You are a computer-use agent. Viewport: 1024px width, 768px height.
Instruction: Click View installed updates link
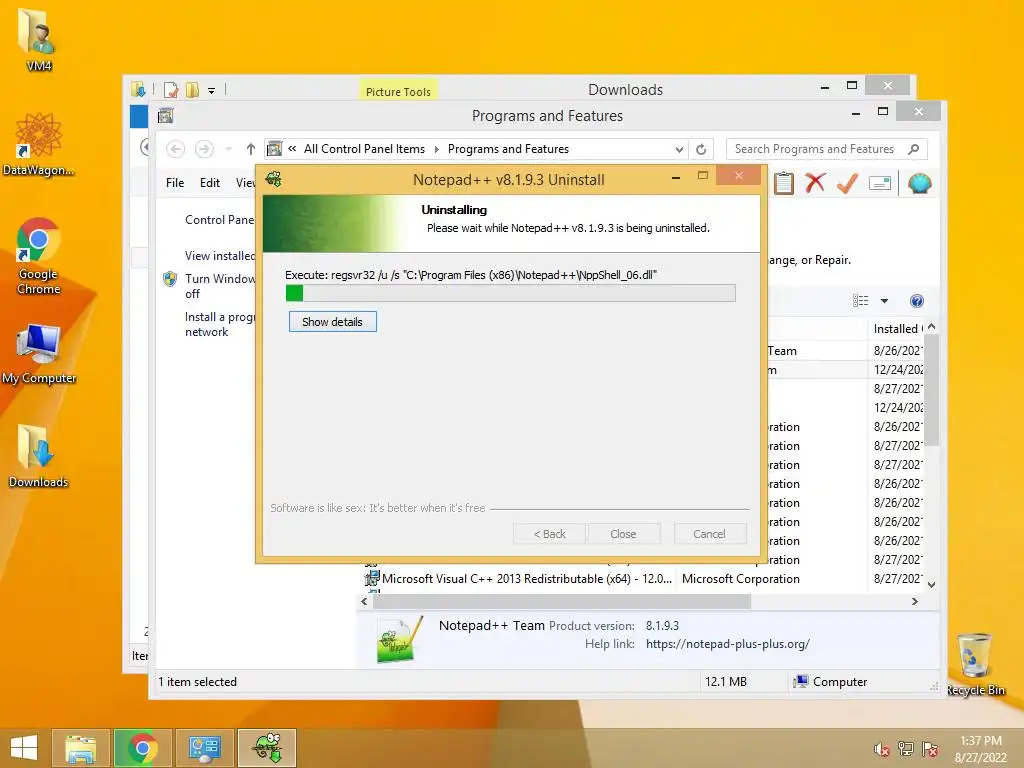click(x=220, y=256)
